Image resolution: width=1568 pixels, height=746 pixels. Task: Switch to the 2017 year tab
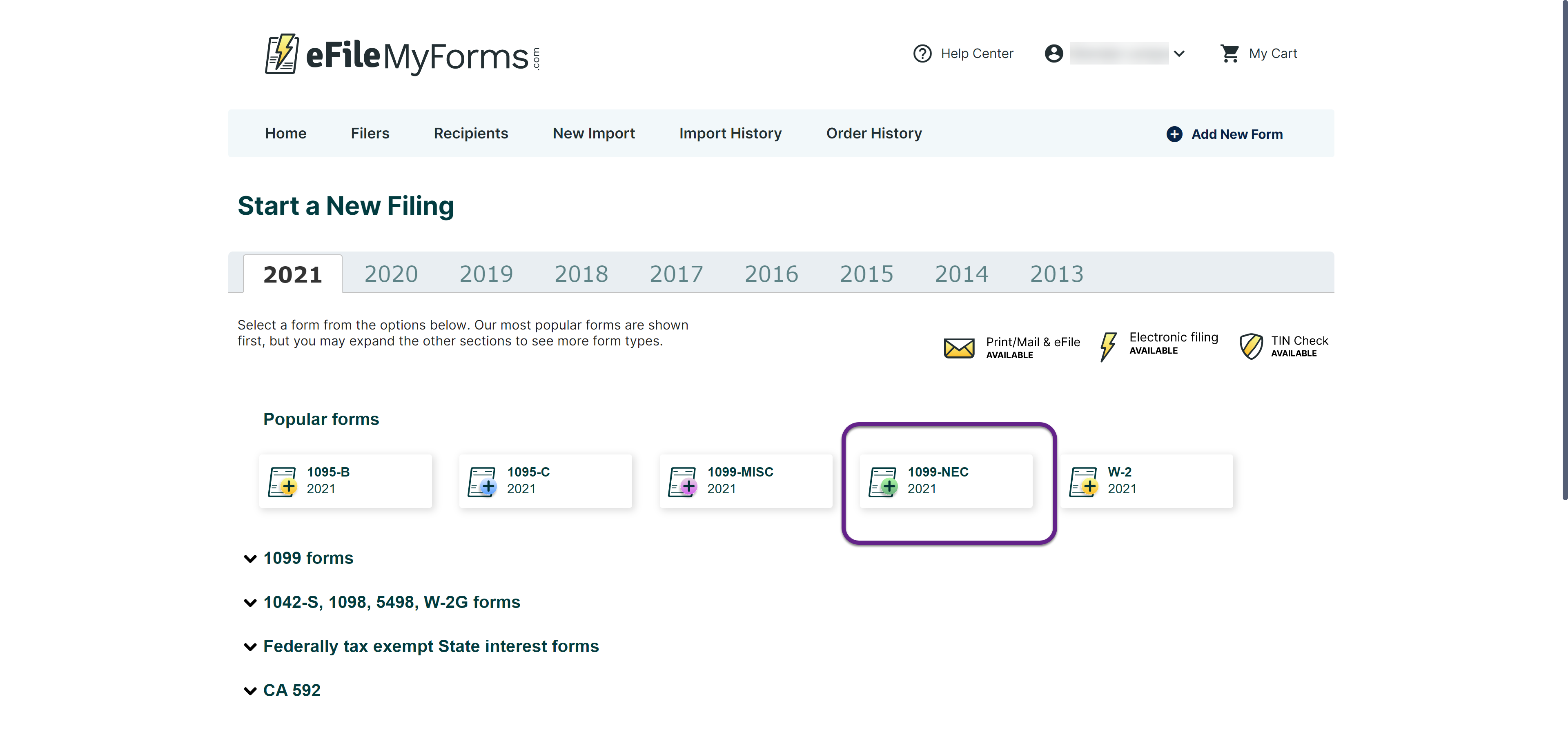tap(676, 274)
